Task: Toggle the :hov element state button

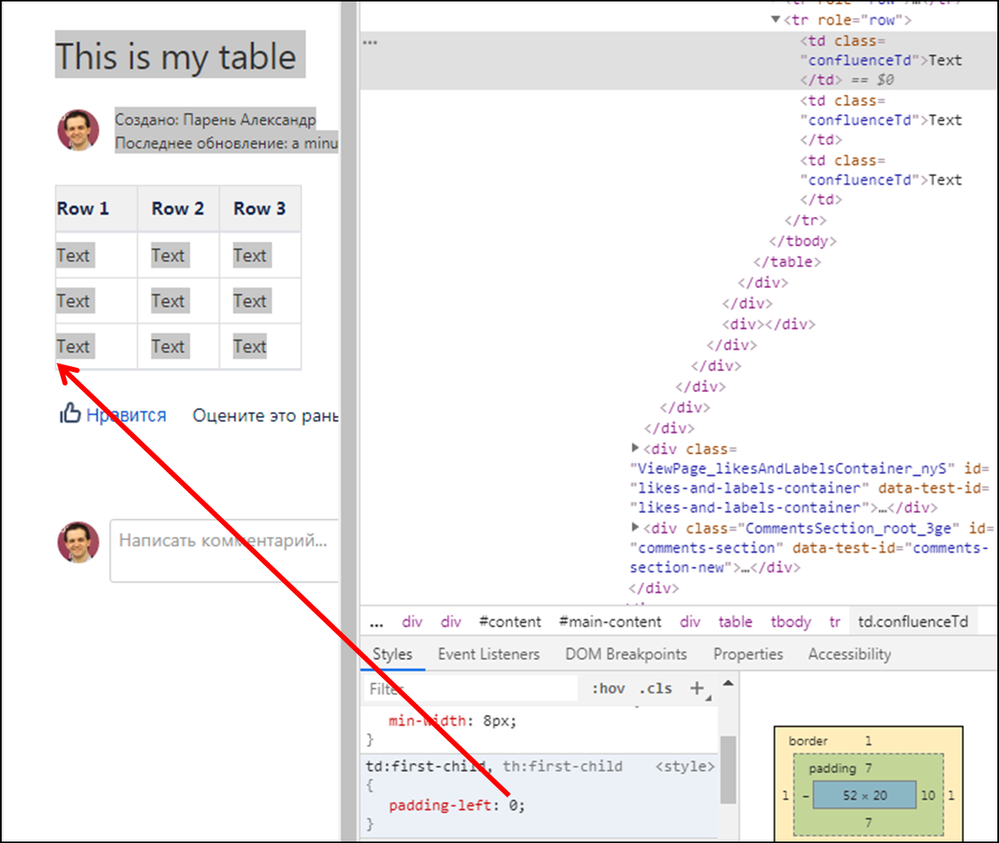Action: click(x=608, y=688)
